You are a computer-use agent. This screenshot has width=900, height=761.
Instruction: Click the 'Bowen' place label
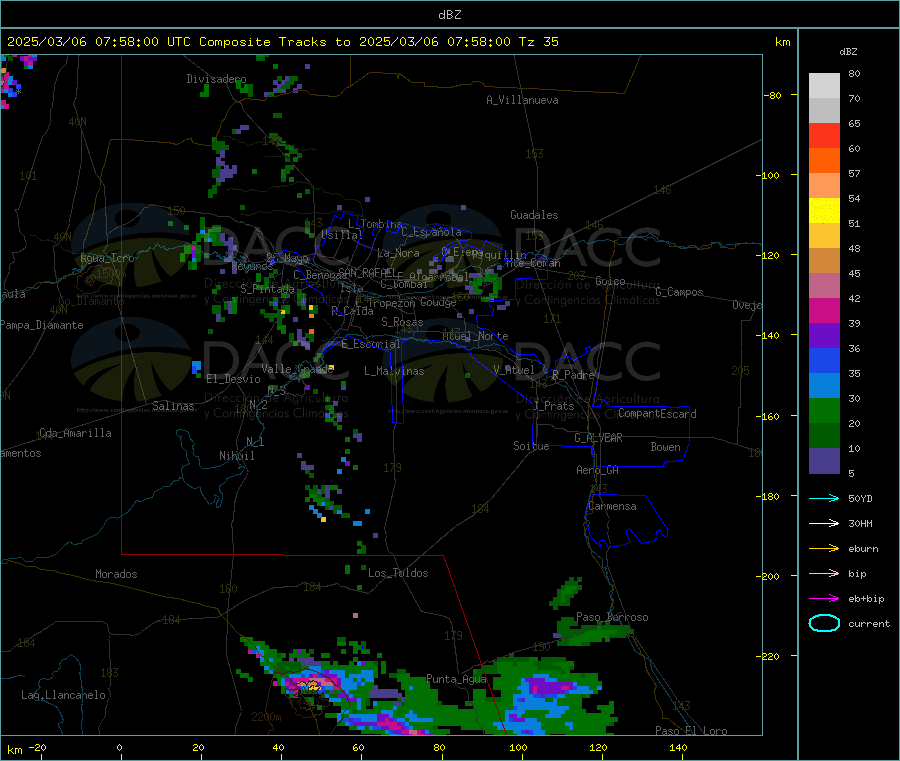(x=666, y=447)
